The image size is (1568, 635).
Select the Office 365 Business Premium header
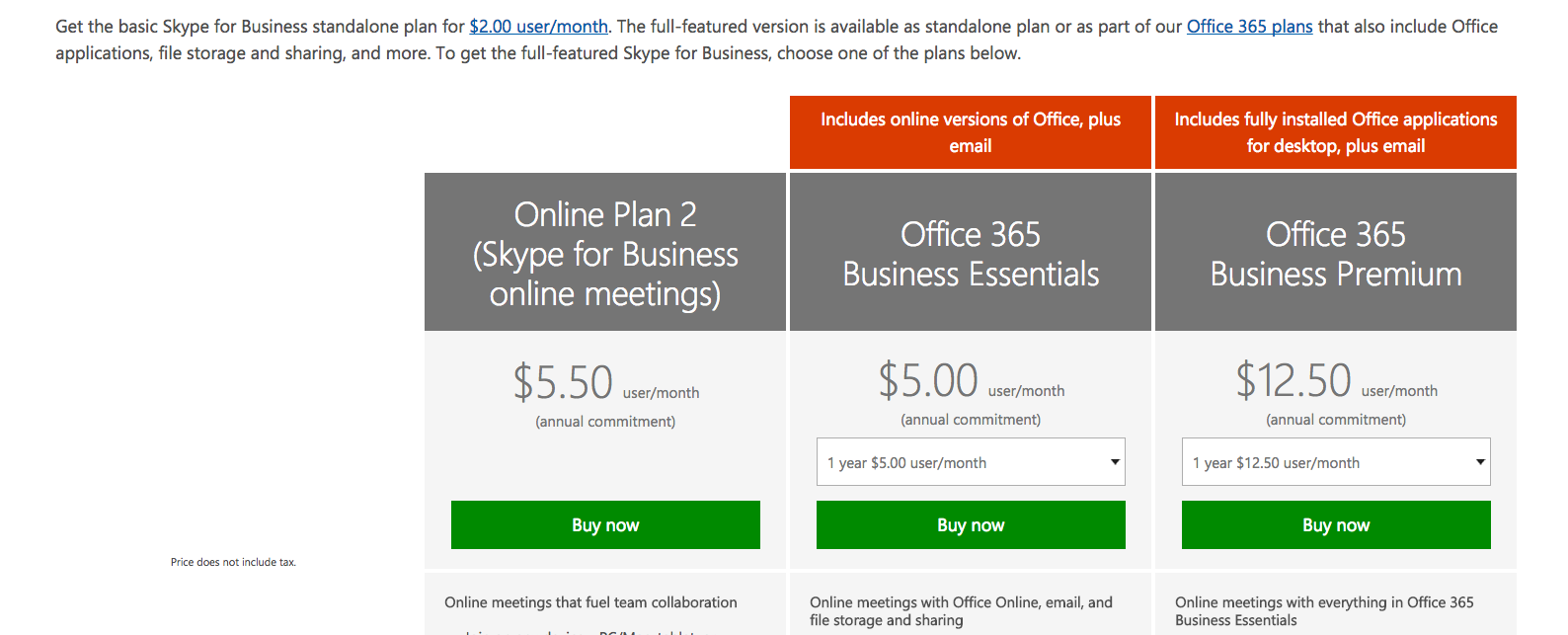(1336, 253)
